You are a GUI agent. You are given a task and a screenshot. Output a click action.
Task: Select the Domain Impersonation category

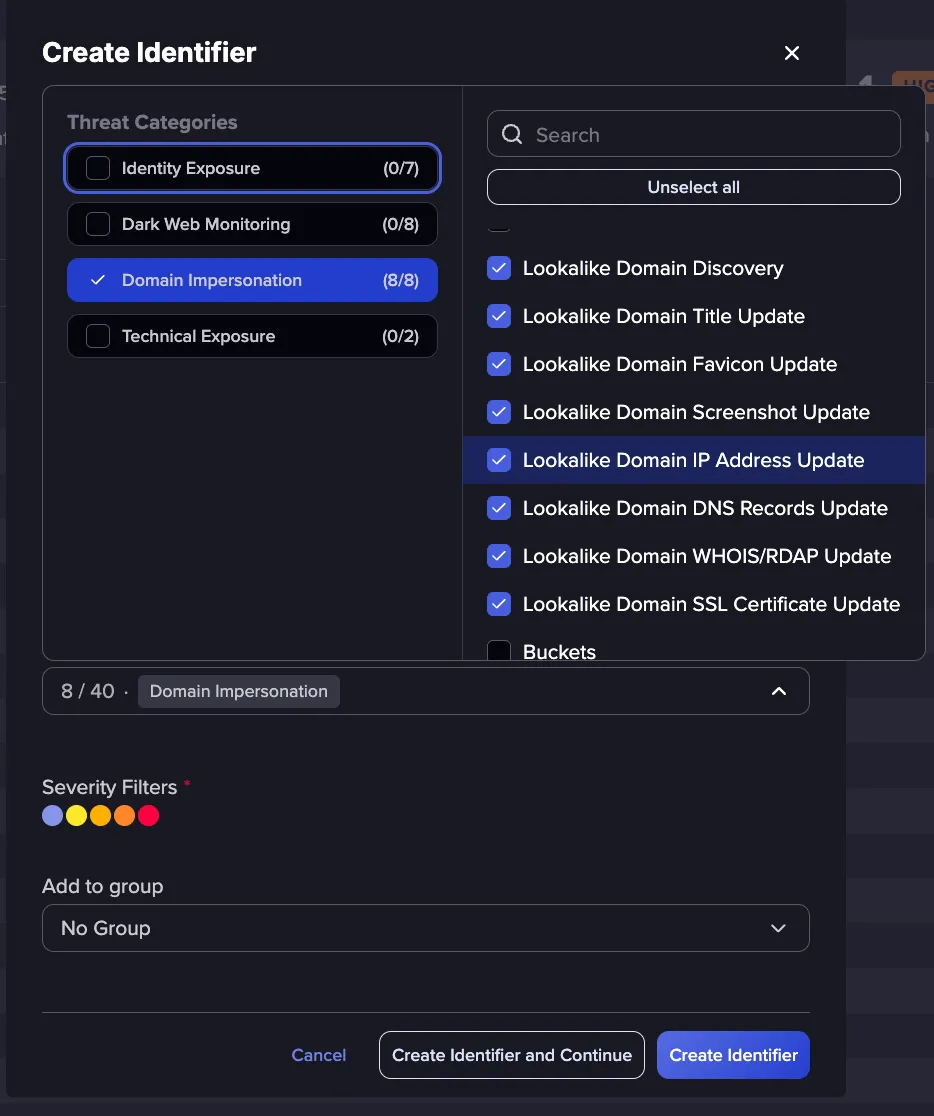252,280
